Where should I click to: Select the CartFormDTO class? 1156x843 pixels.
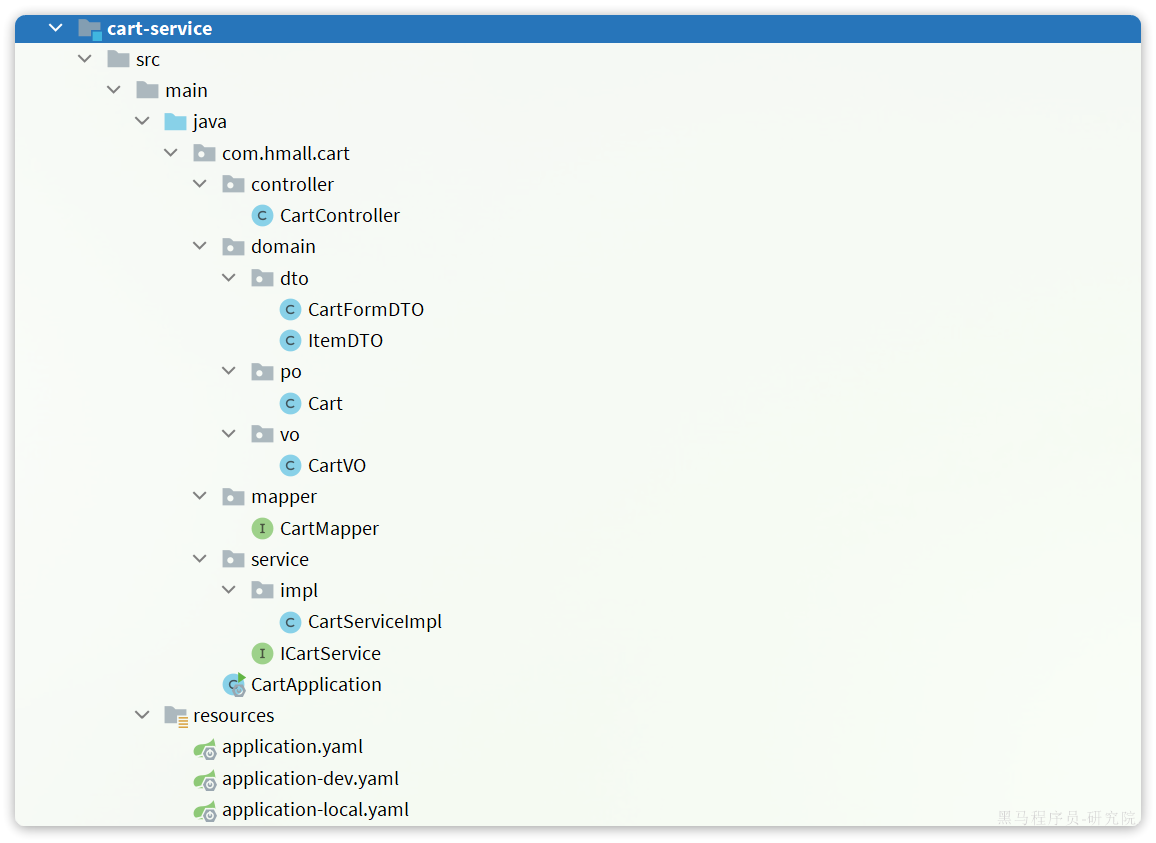pyautogui.click(x=365, y=310)
